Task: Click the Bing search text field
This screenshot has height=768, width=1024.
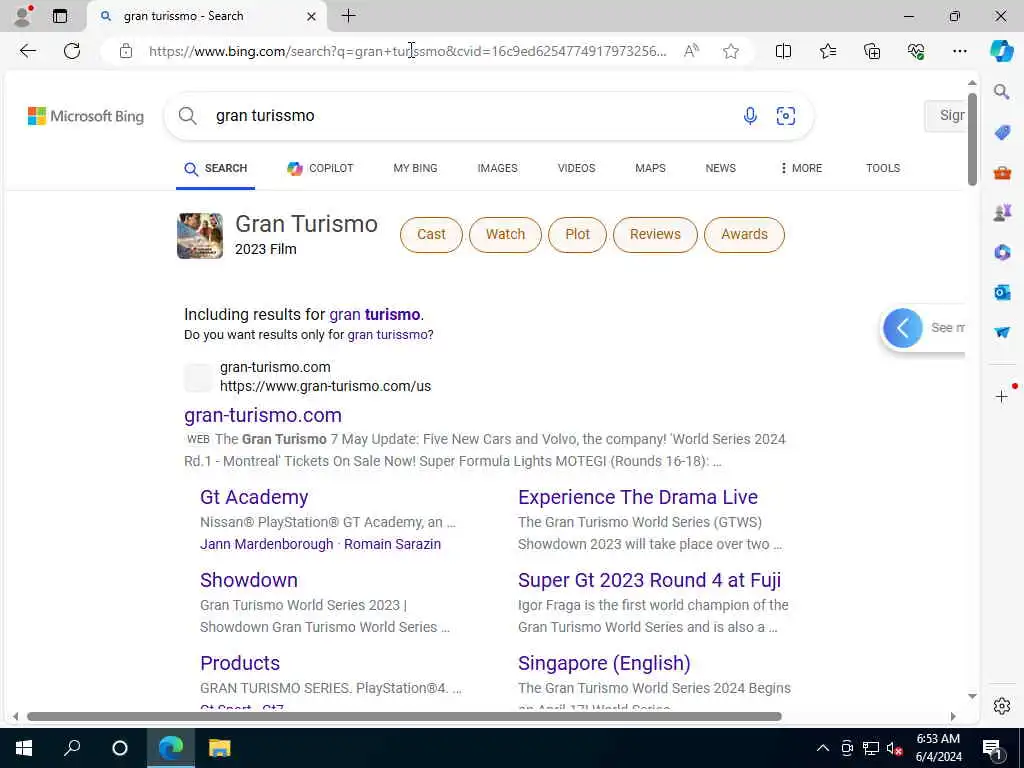Action: 470,116
